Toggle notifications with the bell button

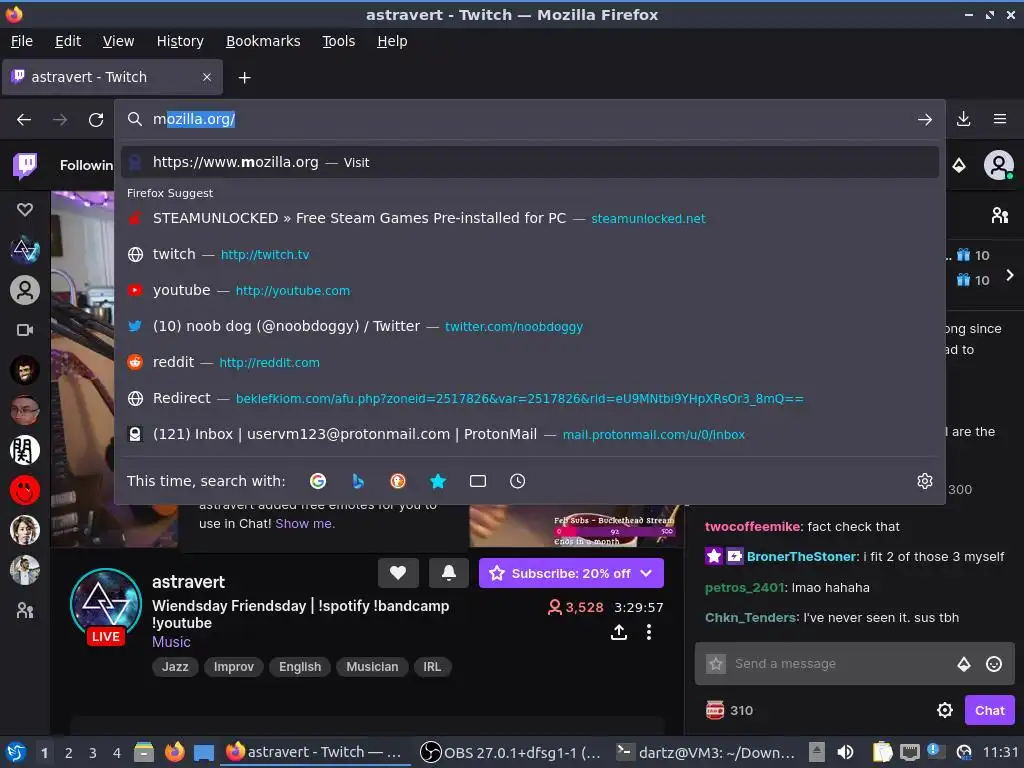(449, 573)
